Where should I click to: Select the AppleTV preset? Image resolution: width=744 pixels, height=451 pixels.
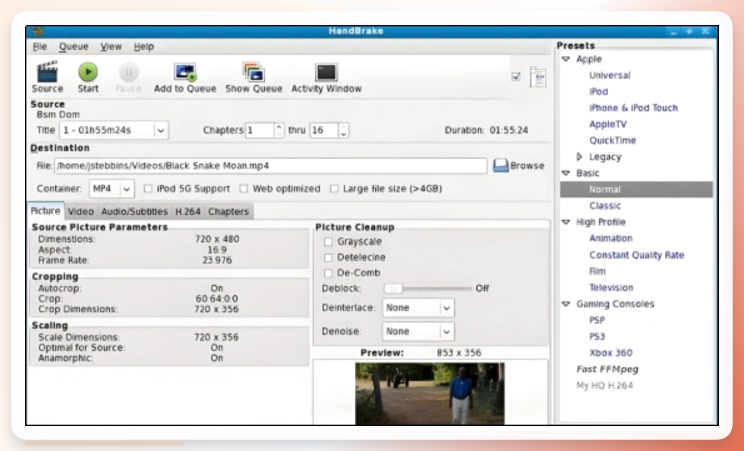pyautogui.click(x=608, y=124)
